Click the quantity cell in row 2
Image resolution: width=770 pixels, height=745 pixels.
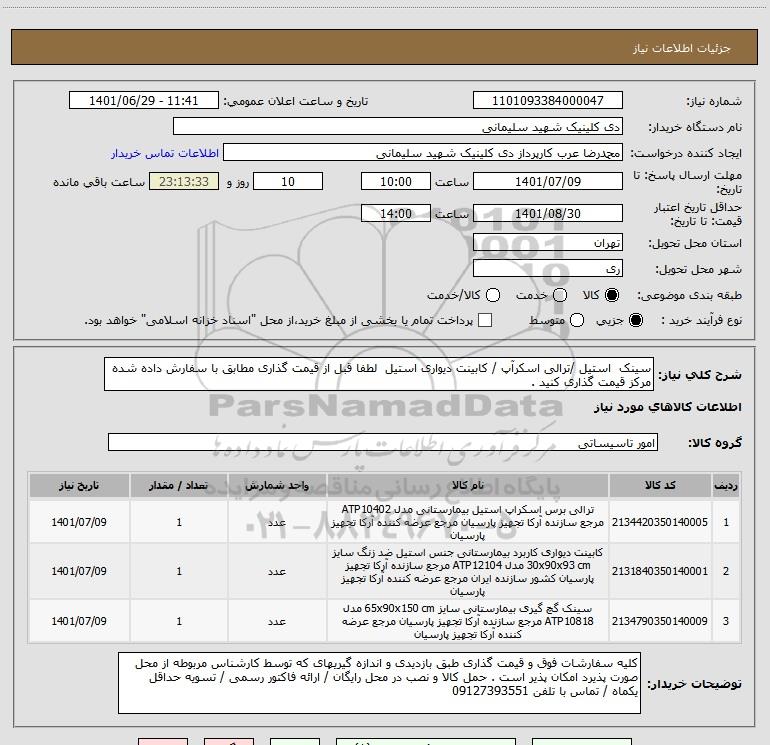point(179,571)
